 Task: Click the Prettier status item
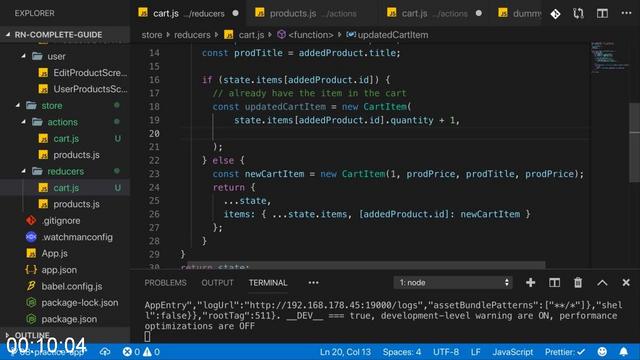[565, 351]
